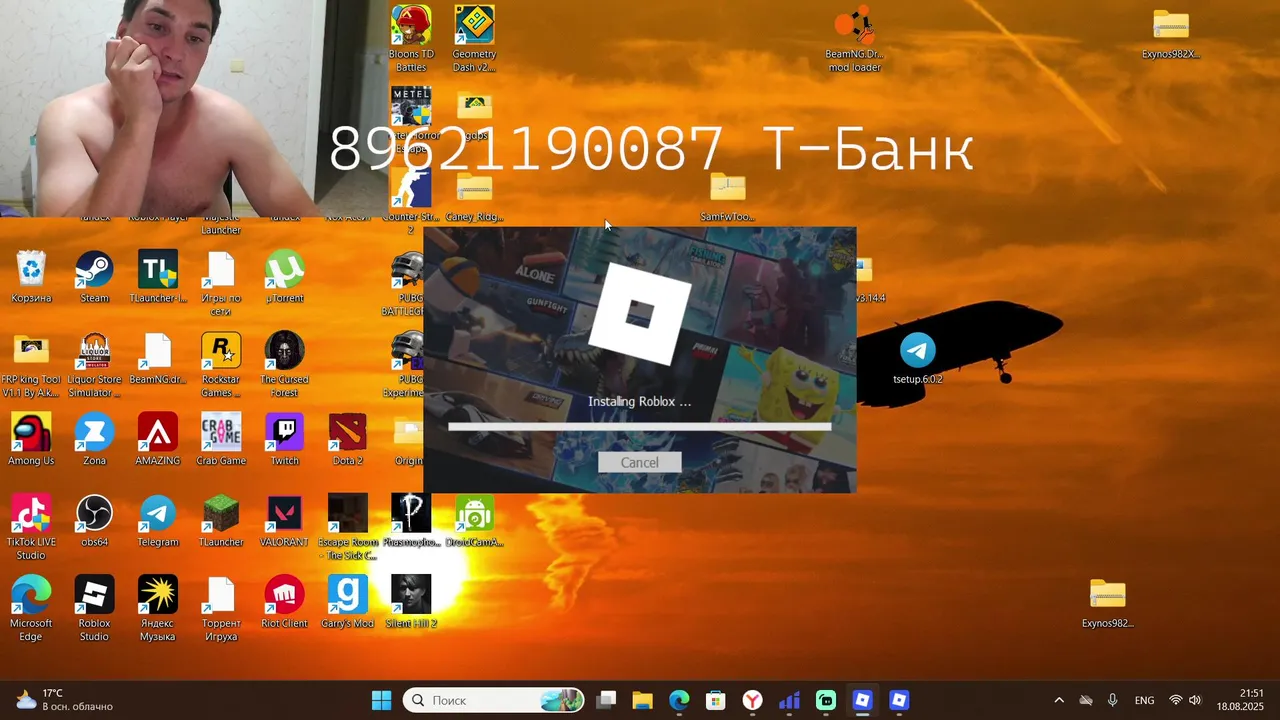Launch Phasmophobia desktop shortcut

pyautogui.click(x=411, y=521)
